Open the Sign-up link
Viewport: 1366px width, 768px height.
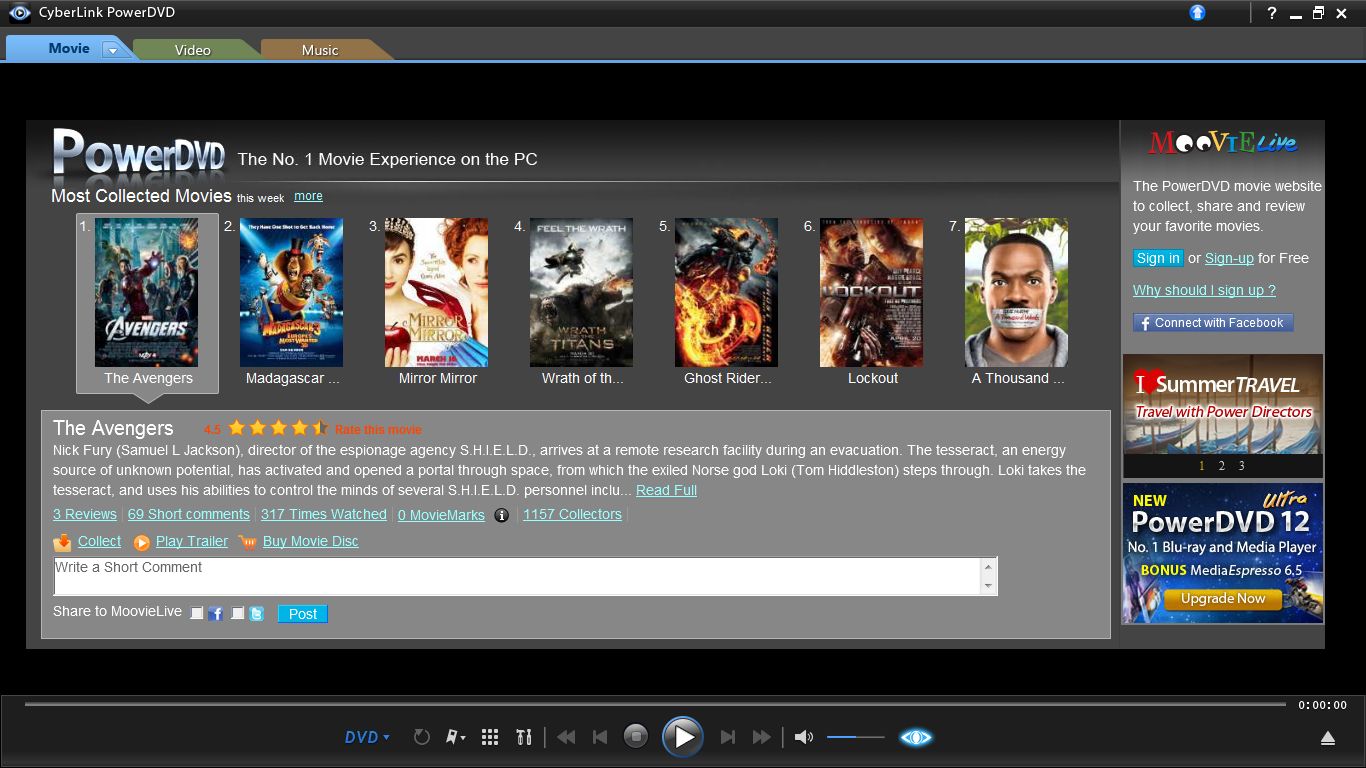1229,258
